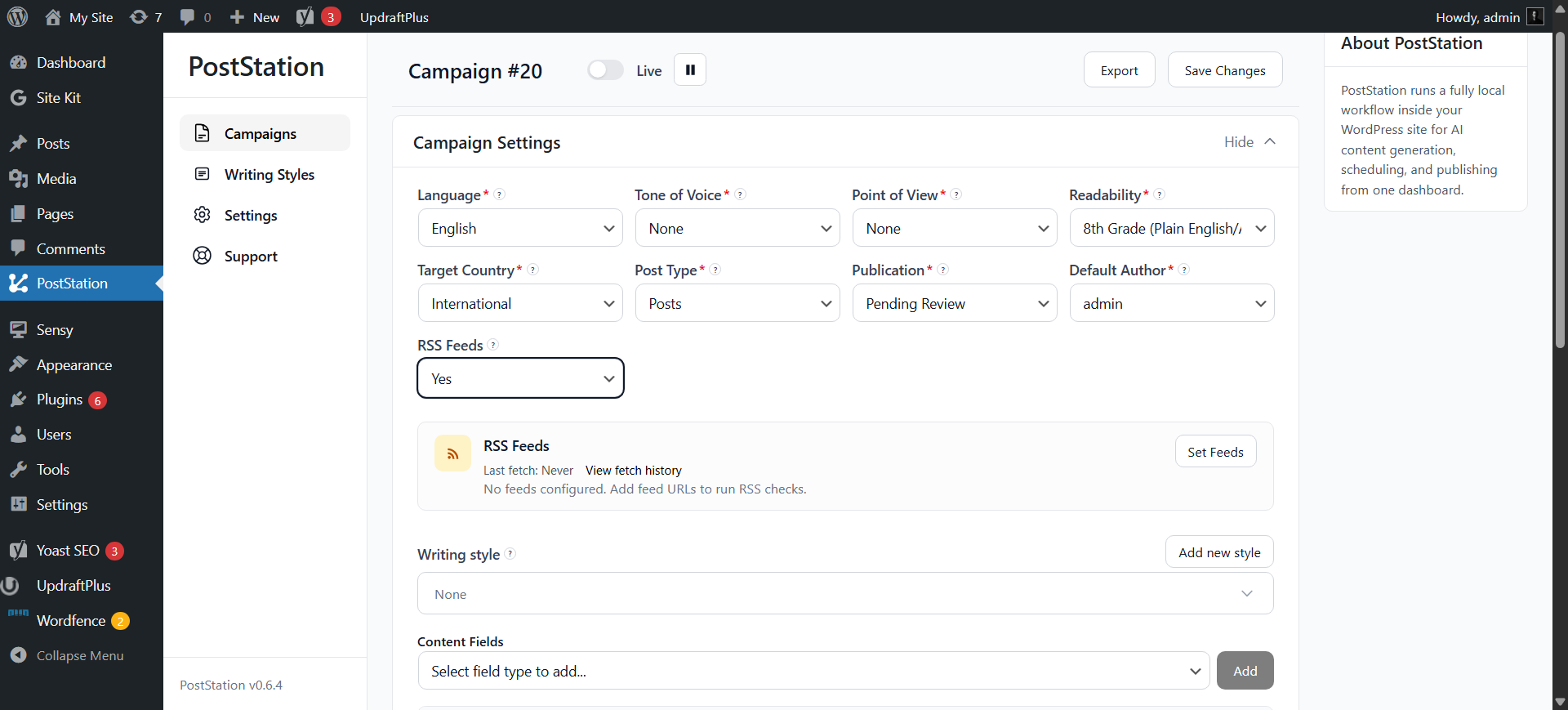This screenshot has height=710, width=1568.
Task: Open Wordfence menu item
Action: pos(82,621)
